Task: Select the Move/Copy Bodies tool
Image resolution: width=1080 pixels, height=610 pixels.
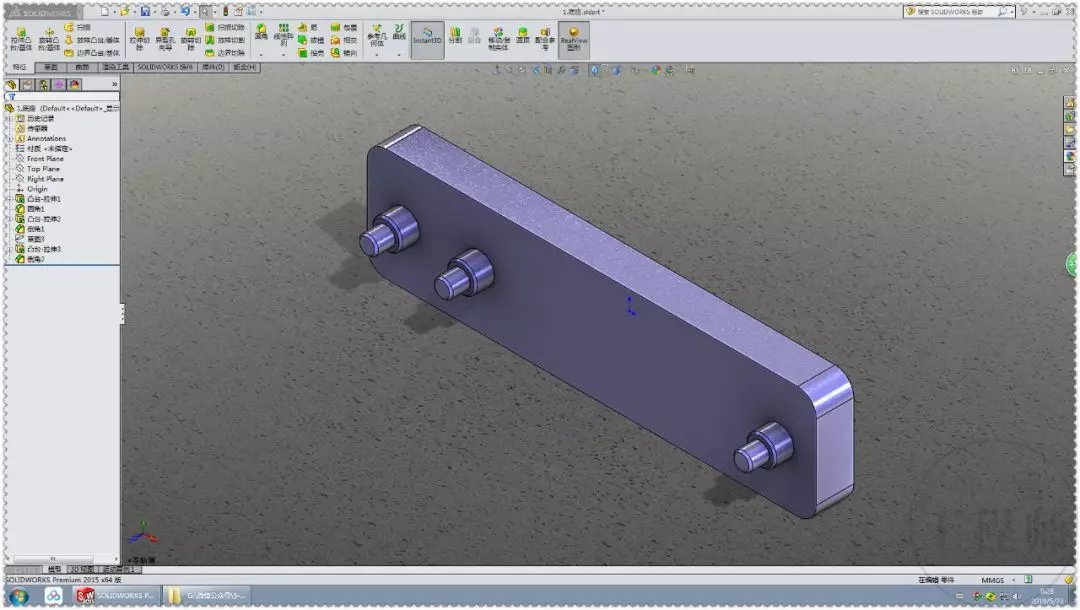Action: [x=498, y=39]
